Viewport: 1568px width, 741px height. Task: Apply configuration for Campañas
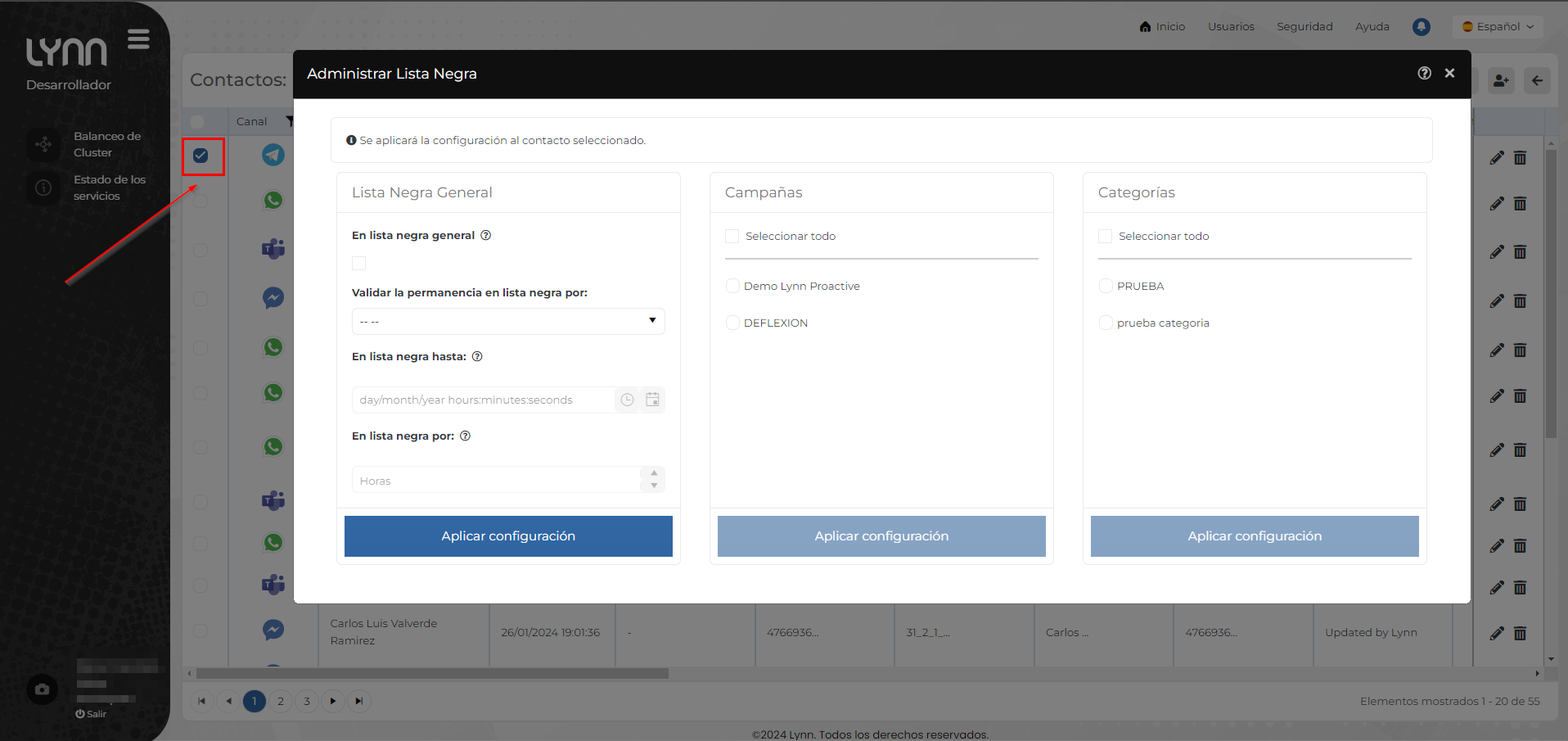click(881, 536)
